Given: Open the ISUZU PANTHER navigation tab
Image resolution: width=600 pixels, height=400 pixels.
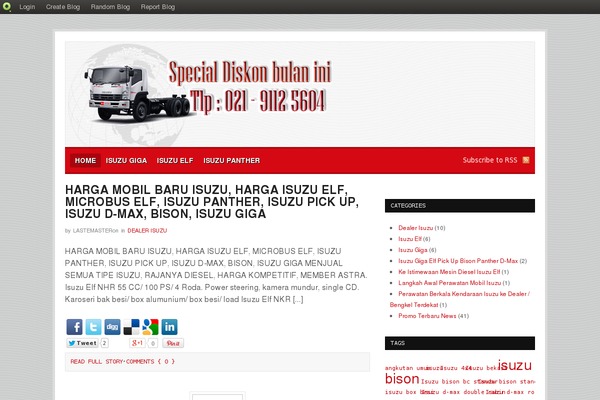Looking at the screenshot, I should (232, 160).
